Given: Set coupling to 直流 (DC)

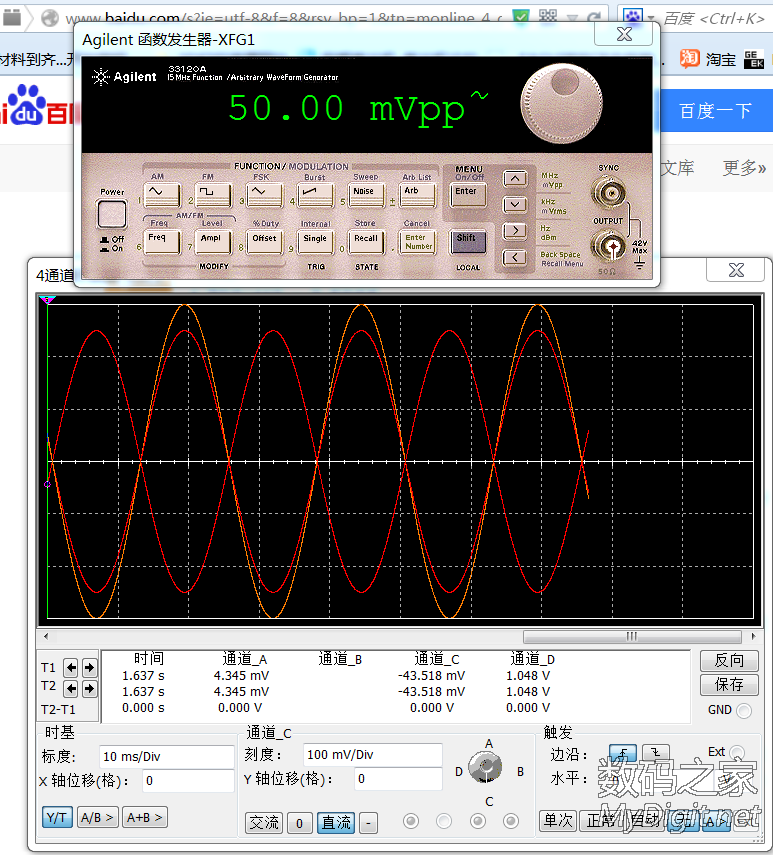Looking at the screenshot, I should [x=336, y=822].
